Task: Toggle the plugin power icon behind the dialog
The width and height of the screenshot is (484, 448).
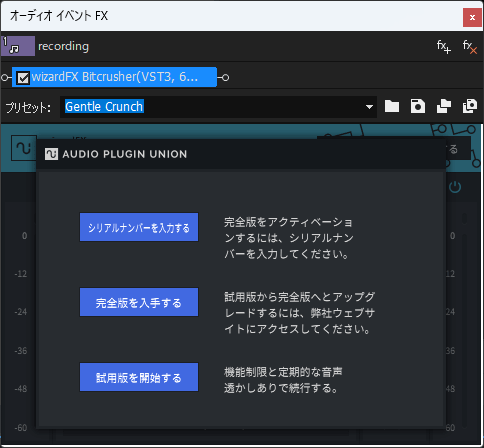Action: click(455, 187)
